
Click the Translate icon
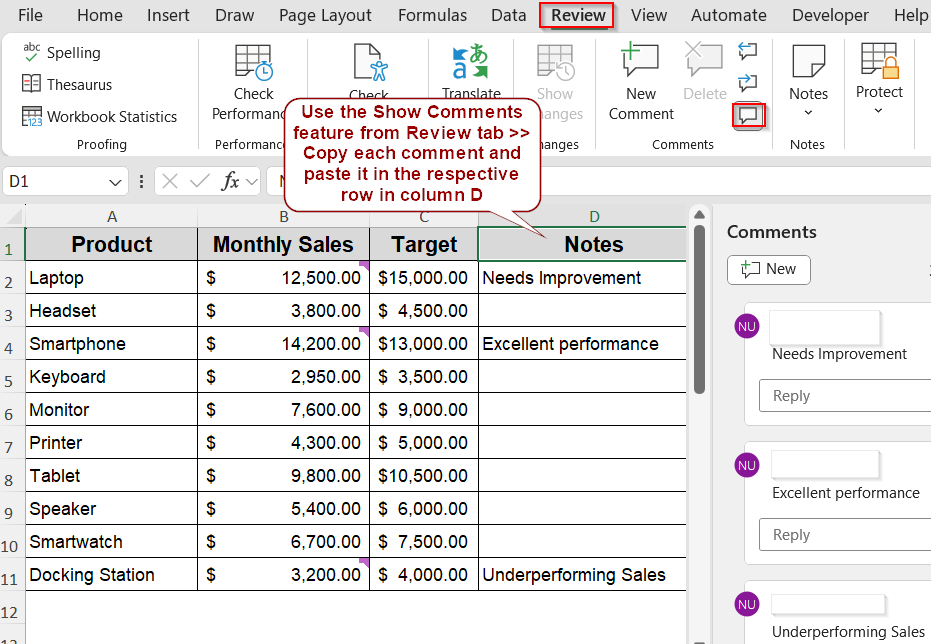click(x=470, y=63)
